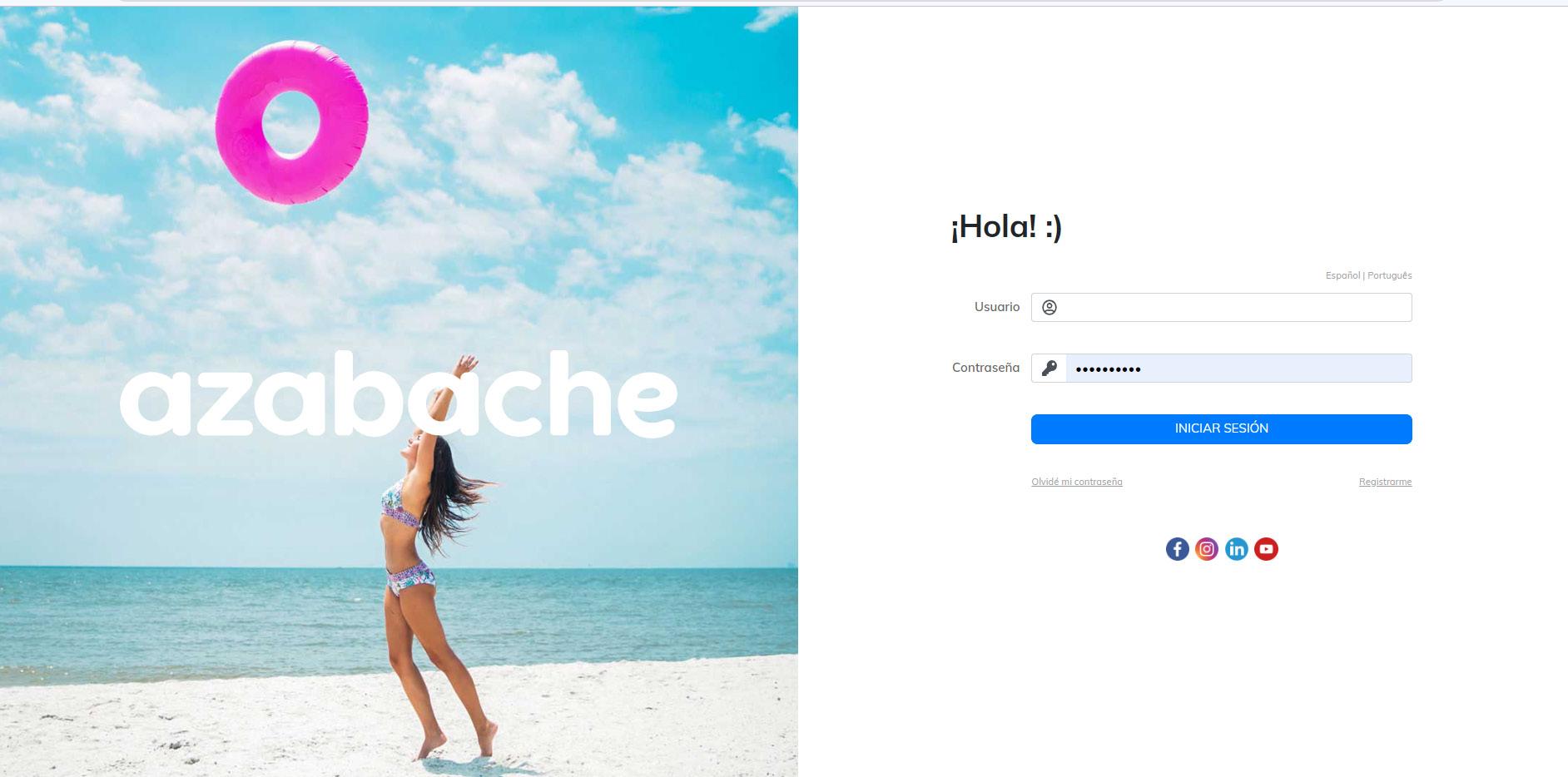Focus the Contraseña password field

[x=1238, y=369]
